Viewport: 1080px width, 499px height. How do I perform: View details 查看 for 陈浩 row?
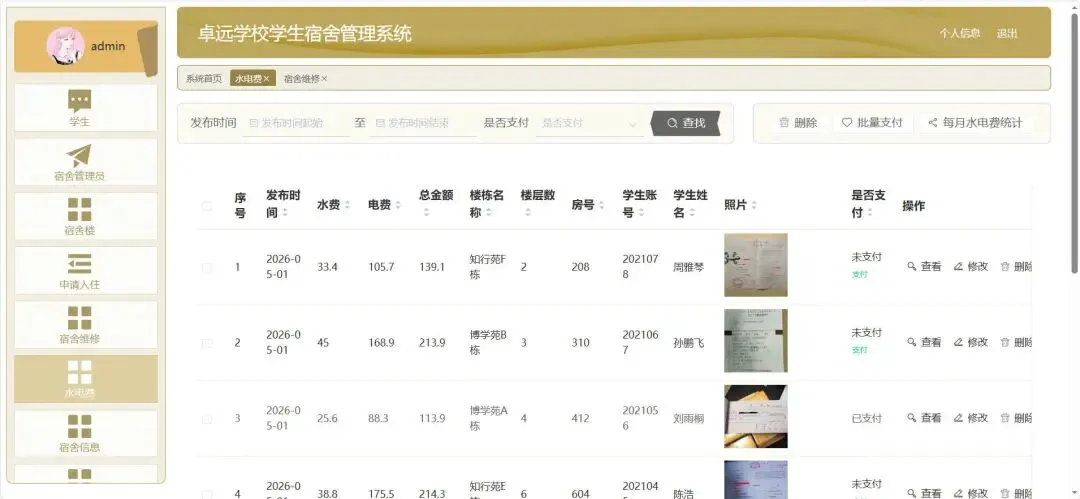click(924, 493)
